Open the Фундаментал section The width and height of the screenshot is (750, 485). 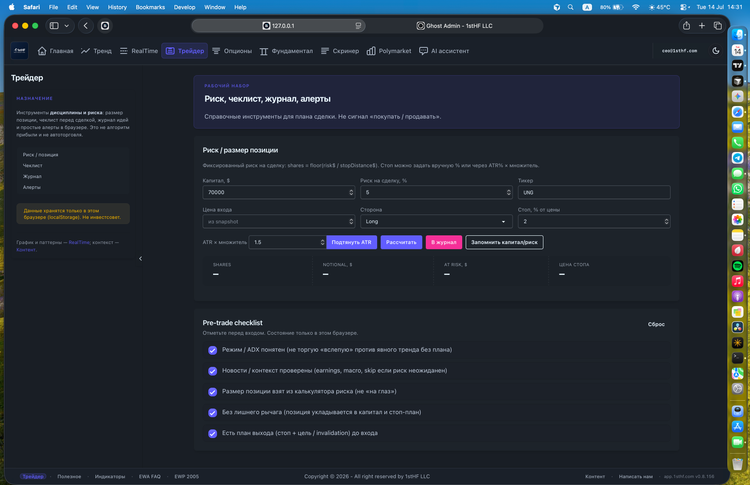pyautogui.click(x=286, y=51)
